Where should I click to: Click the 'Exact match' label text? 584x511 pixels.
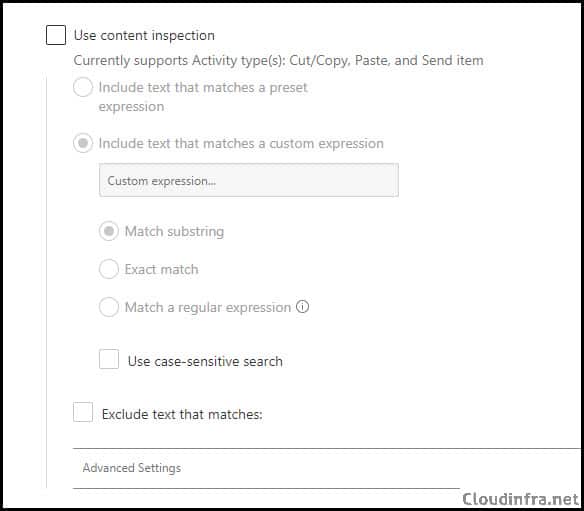(161, 269)
